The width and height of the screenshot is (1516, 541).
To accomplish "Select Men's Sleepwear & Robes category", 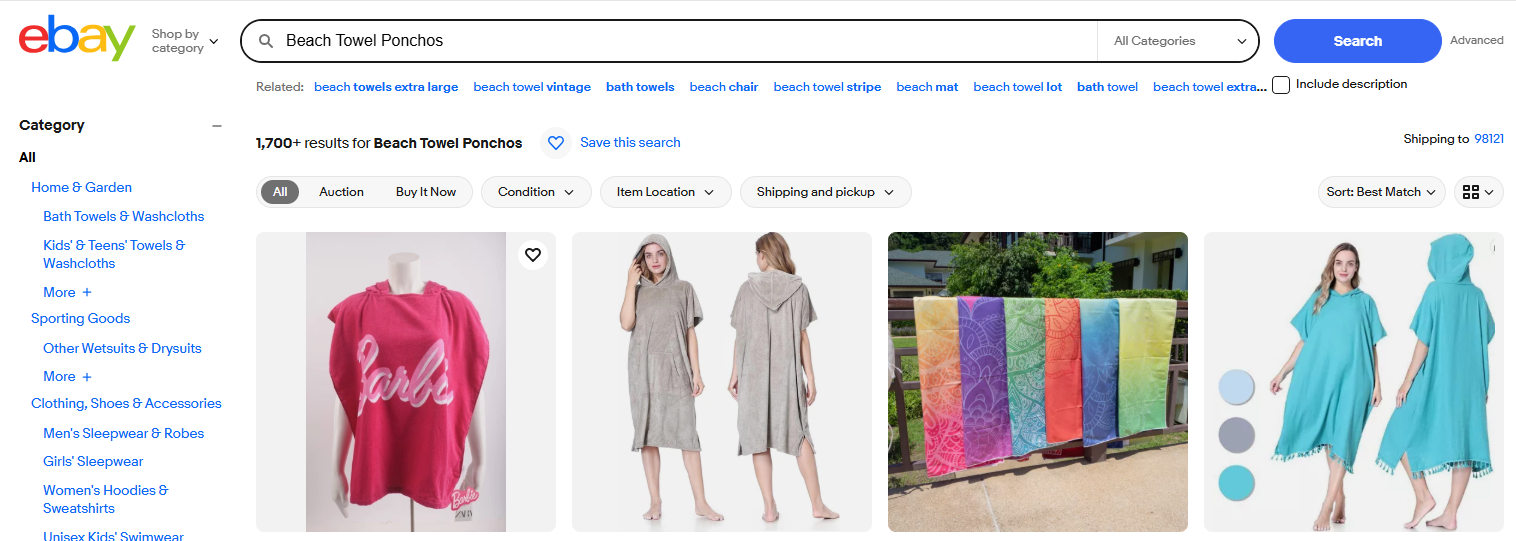I will coord(123,433).
